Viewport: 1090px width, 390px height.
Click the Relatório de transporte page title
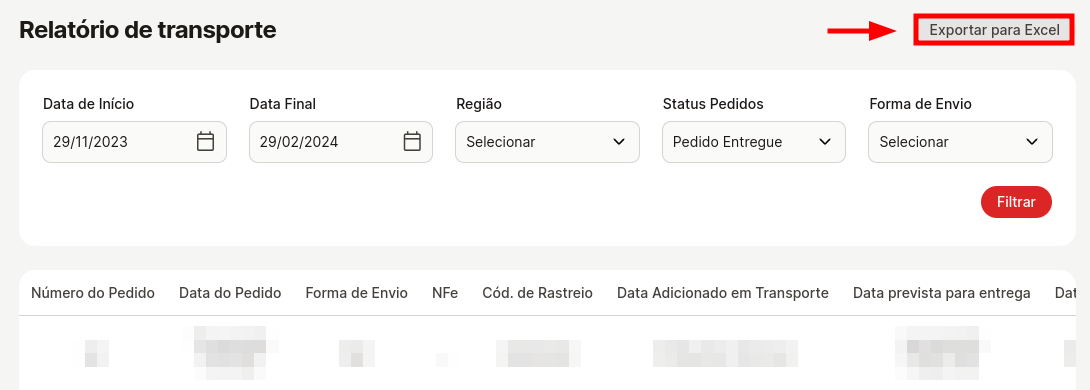click(x=147, y=30)
